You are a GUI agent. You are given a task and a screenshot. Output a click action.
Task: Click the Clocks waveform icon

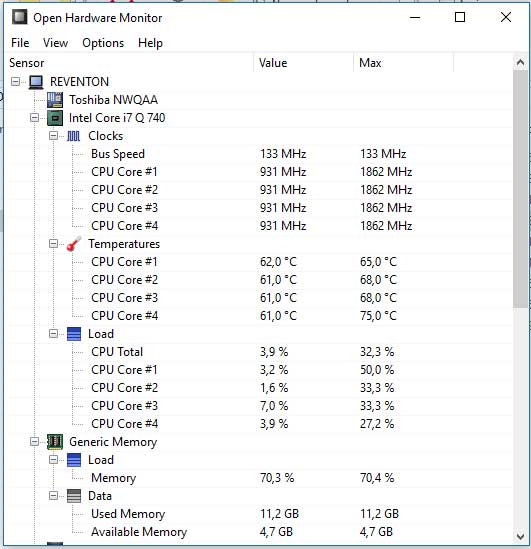(74, 136)
